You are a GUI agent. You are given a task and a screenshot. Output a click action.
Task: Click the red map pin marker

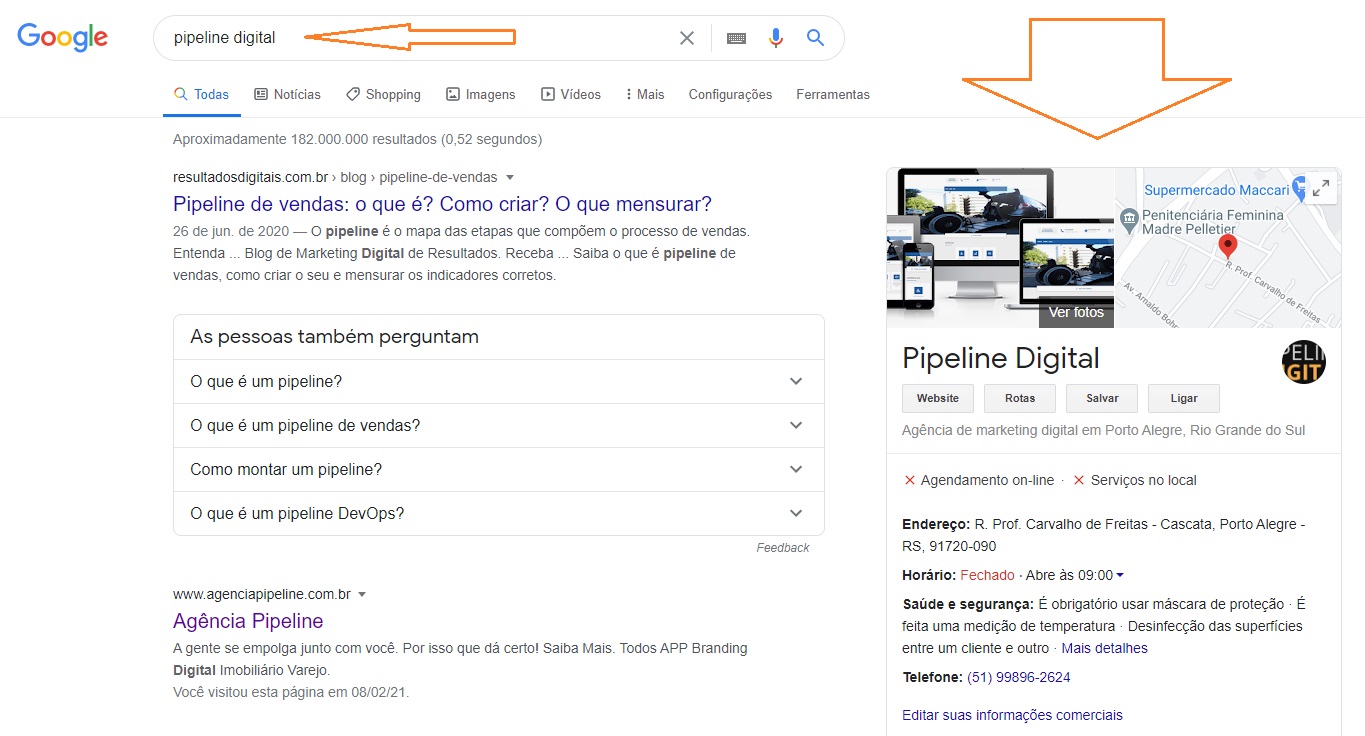[x=1227, y=243]
